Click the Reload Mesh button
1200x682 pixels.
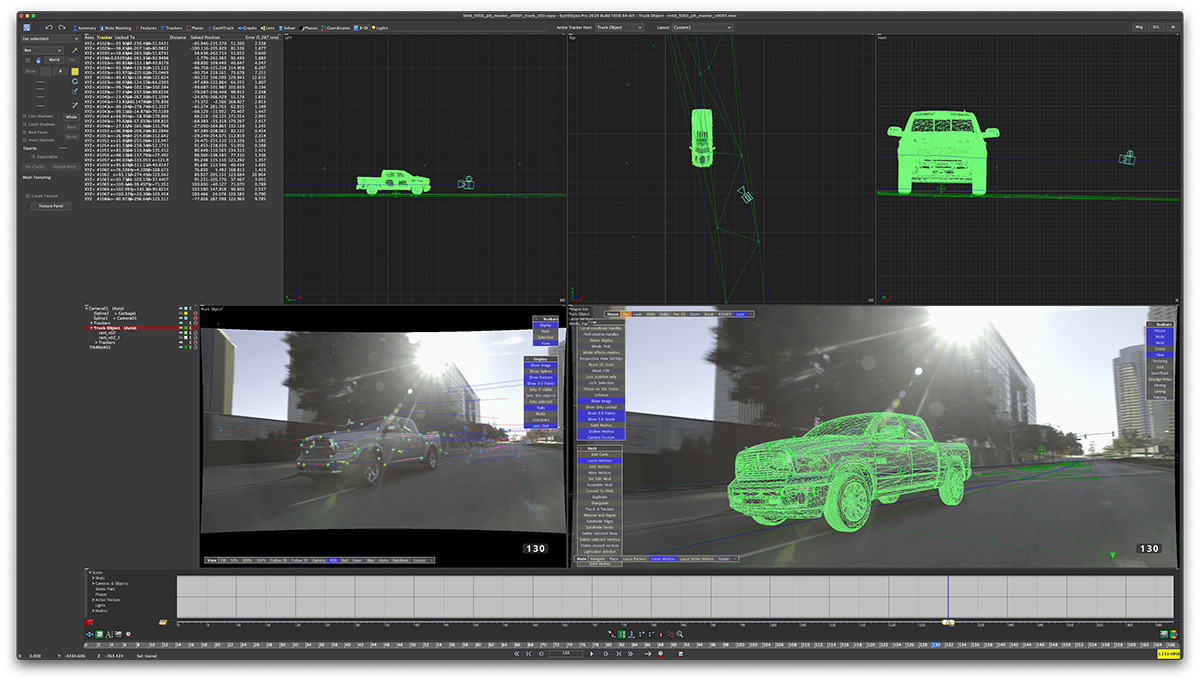pos(64,167)
